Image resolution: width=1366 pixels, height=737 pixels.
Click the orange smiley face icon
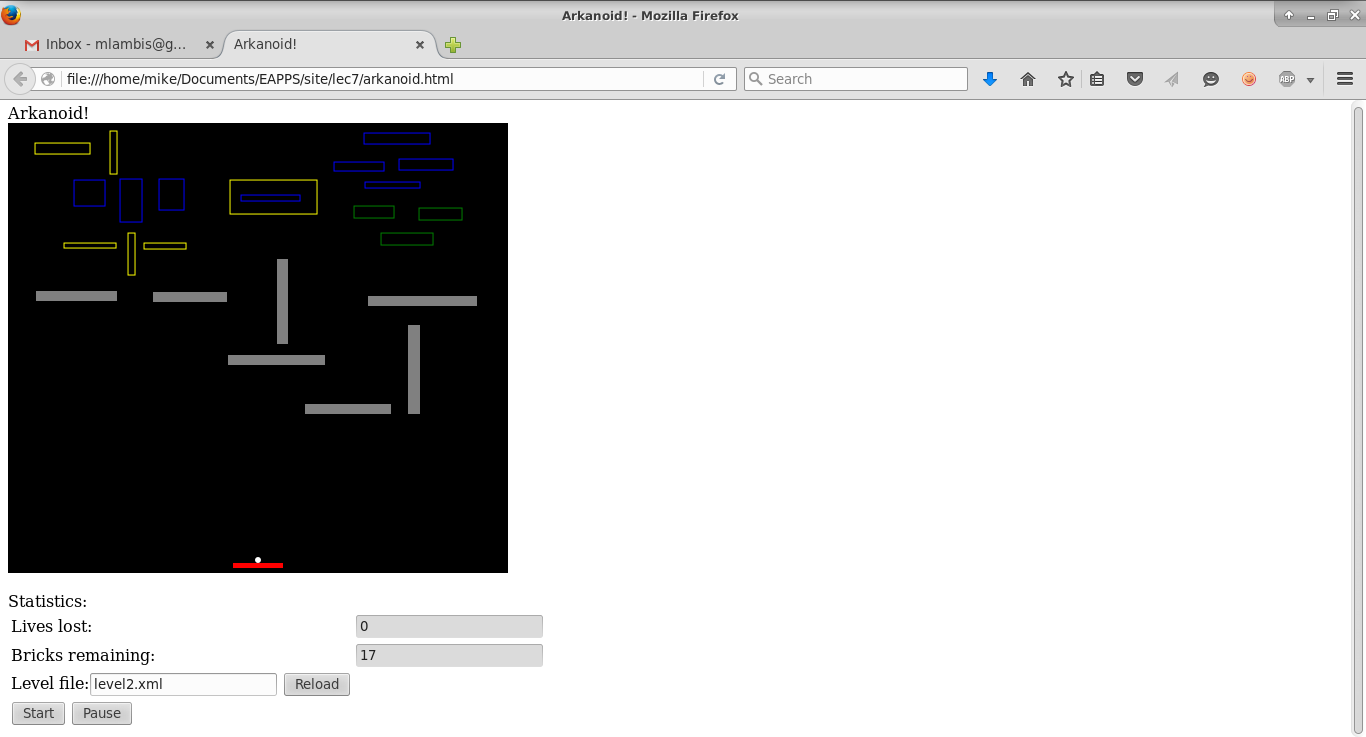tap(1249, 79)
